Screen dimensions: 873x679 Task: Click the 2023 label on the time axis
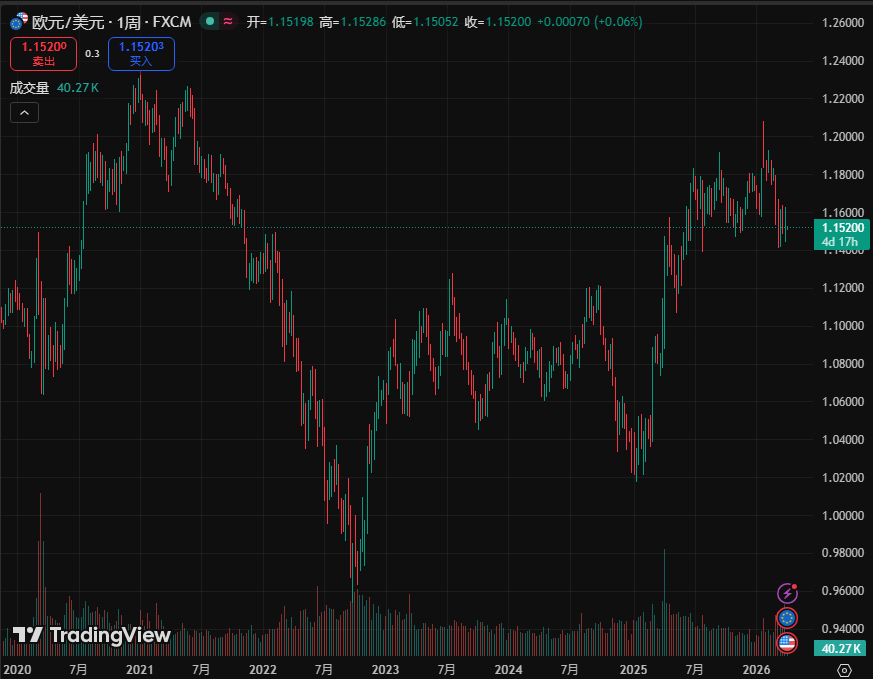(x=385, y=669)
